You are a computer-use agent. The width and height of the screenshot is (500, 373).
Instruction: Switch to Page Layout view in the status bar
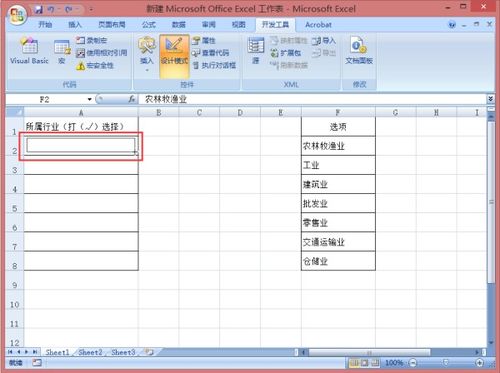(364, 362)
